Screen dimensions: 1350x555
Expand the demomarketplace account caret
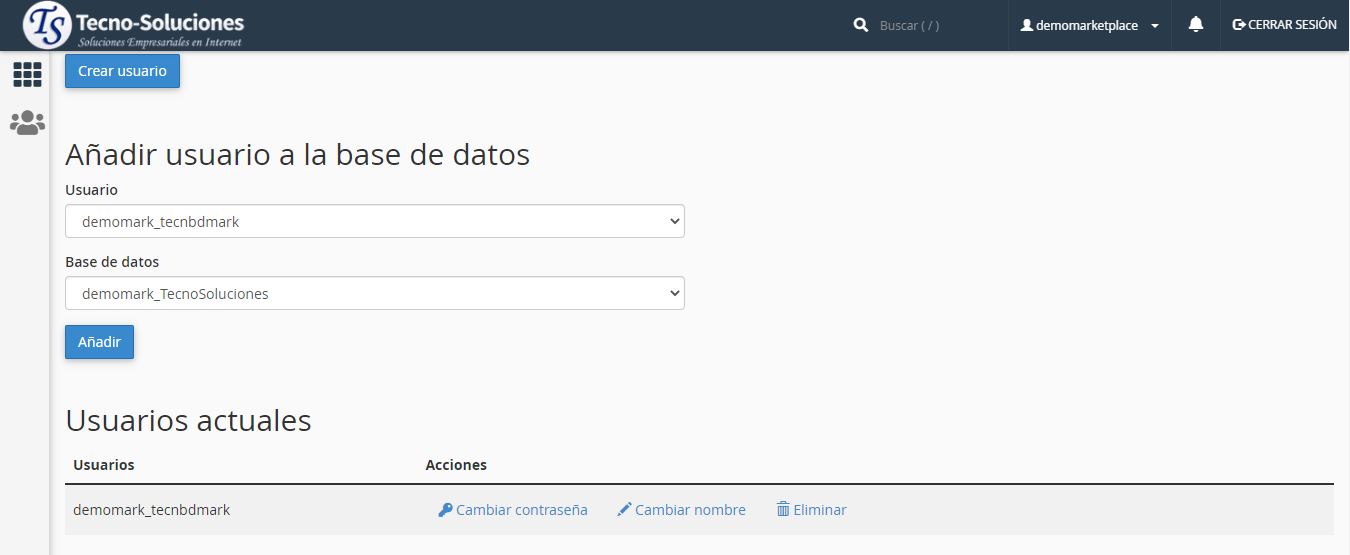coord(1155,26)
